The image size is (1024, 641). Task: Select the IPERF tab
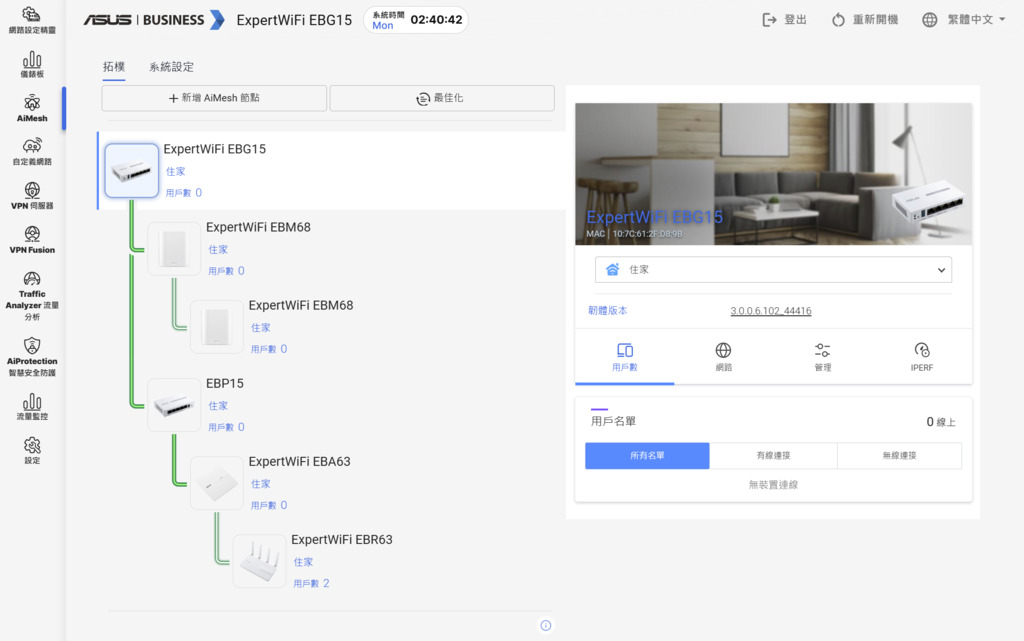(x=921, y=357)
